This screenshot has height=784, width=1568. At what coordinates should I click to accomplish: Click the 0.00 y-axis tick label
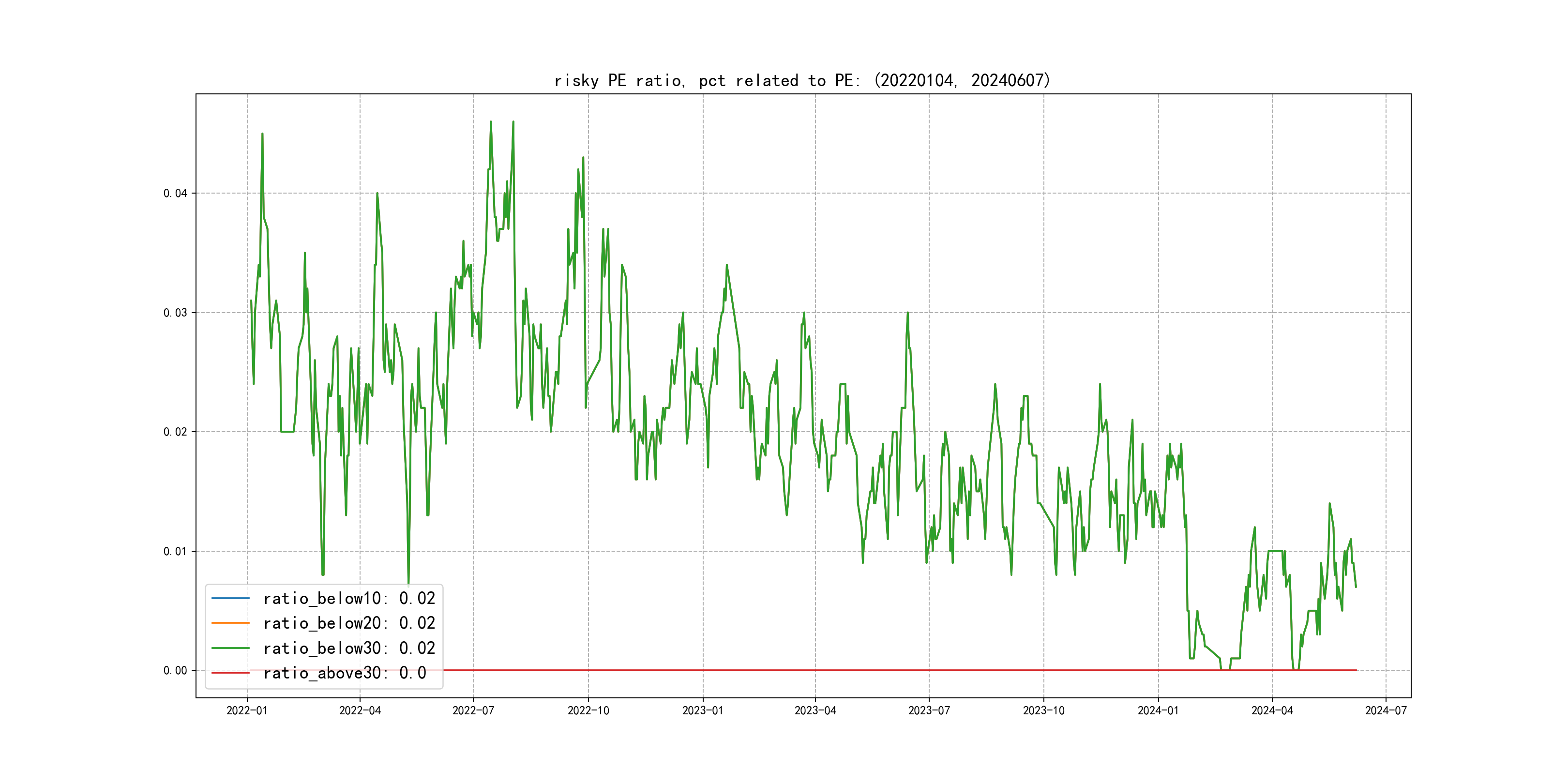point(175,670)
